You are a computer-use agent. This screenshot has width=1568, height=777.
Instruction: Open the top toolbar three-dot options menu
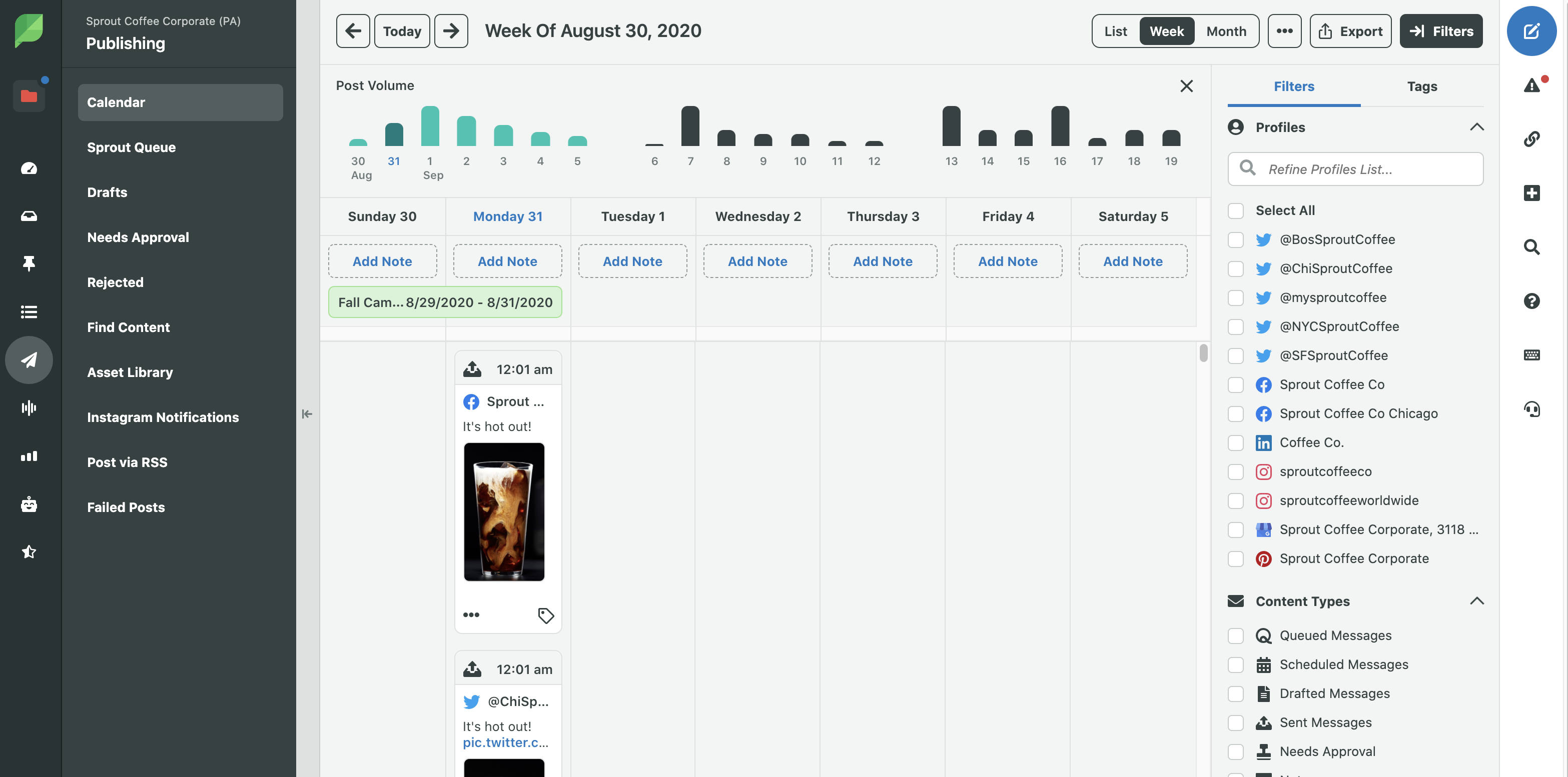(1284, 31)
